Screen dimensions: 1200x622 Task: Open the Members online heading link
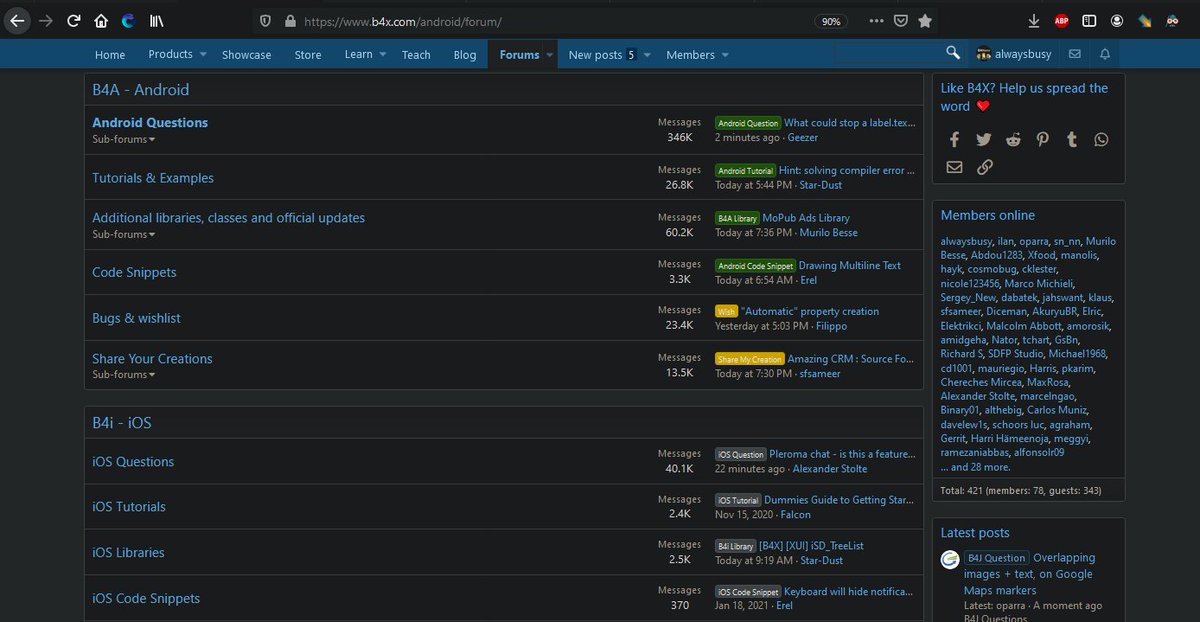988,215
